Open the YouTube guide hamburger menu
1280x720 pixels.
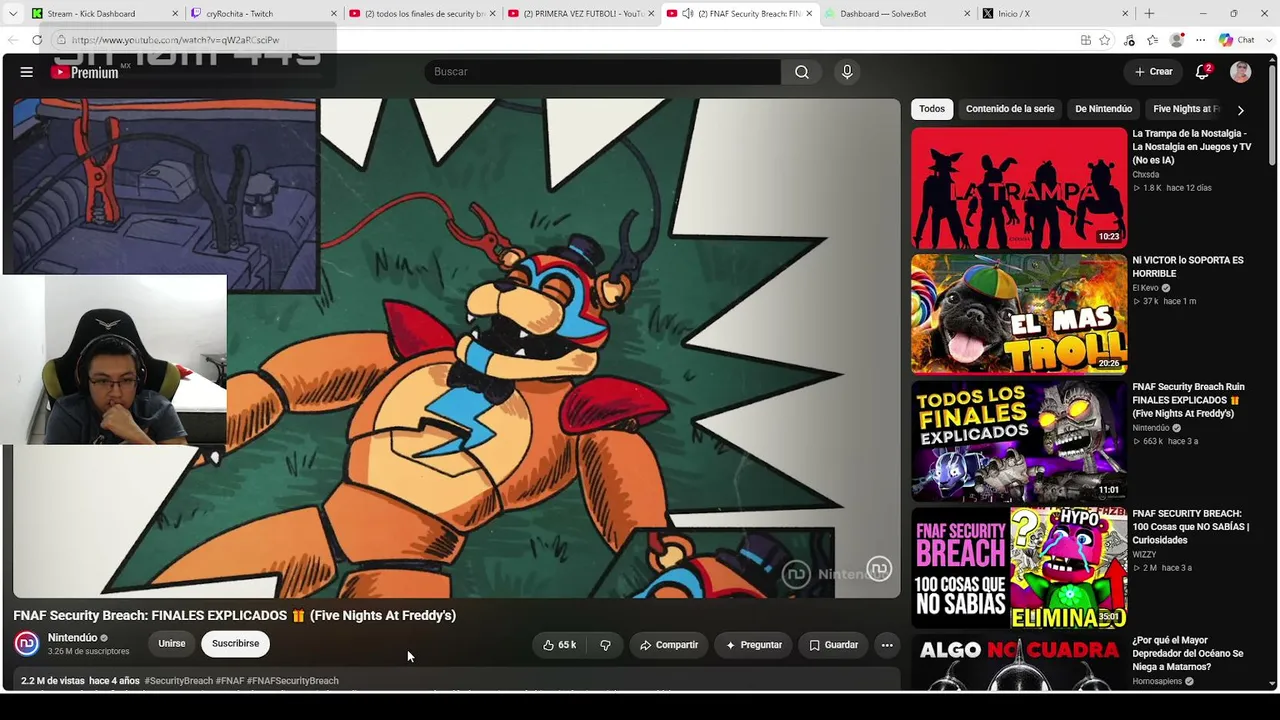click(x=27, y=72)
